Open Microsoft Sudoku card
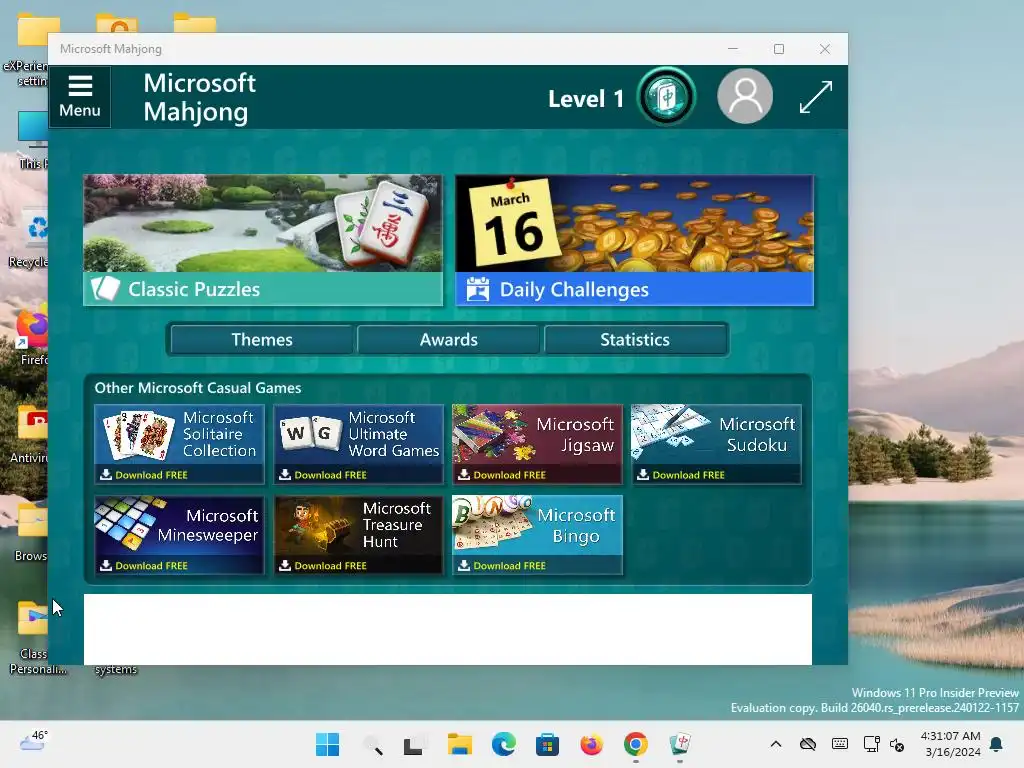This screenshot has height=768, width=1024. 716,444
